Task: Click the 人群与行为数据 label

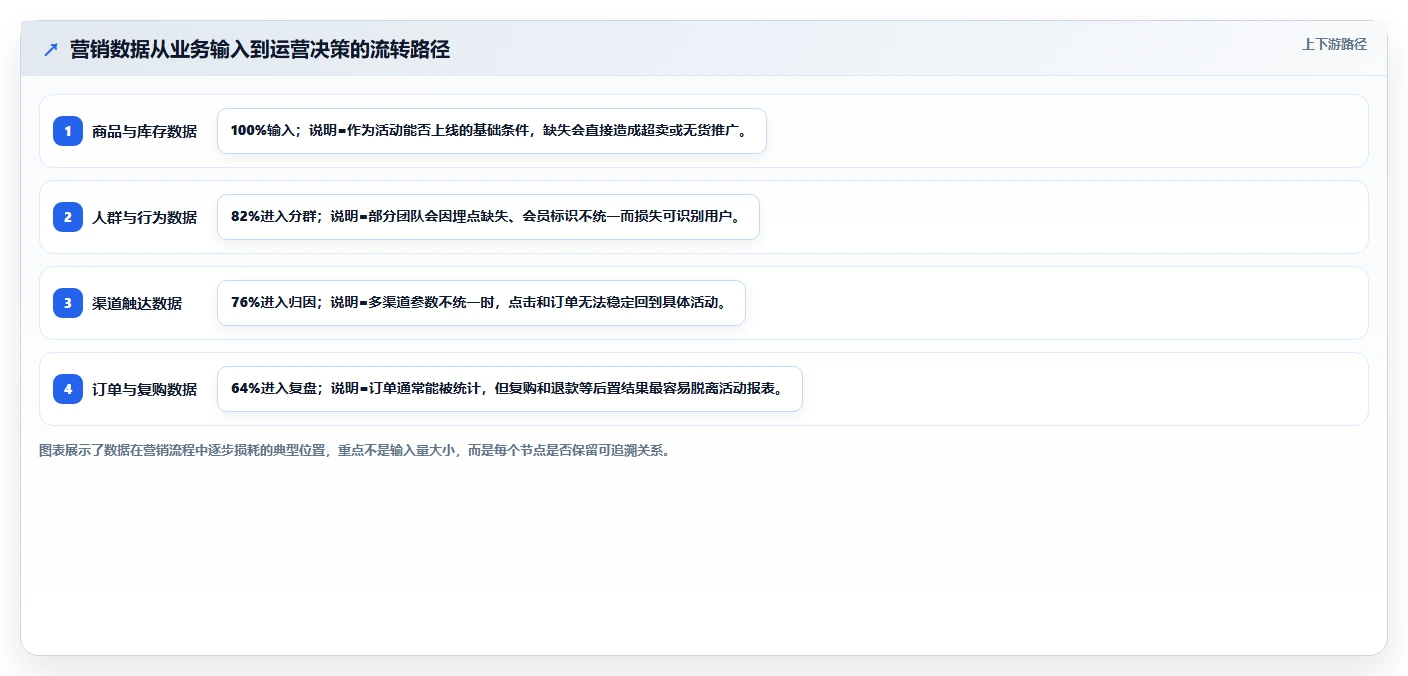Action: pyautogui.click(x=144, y=217)
